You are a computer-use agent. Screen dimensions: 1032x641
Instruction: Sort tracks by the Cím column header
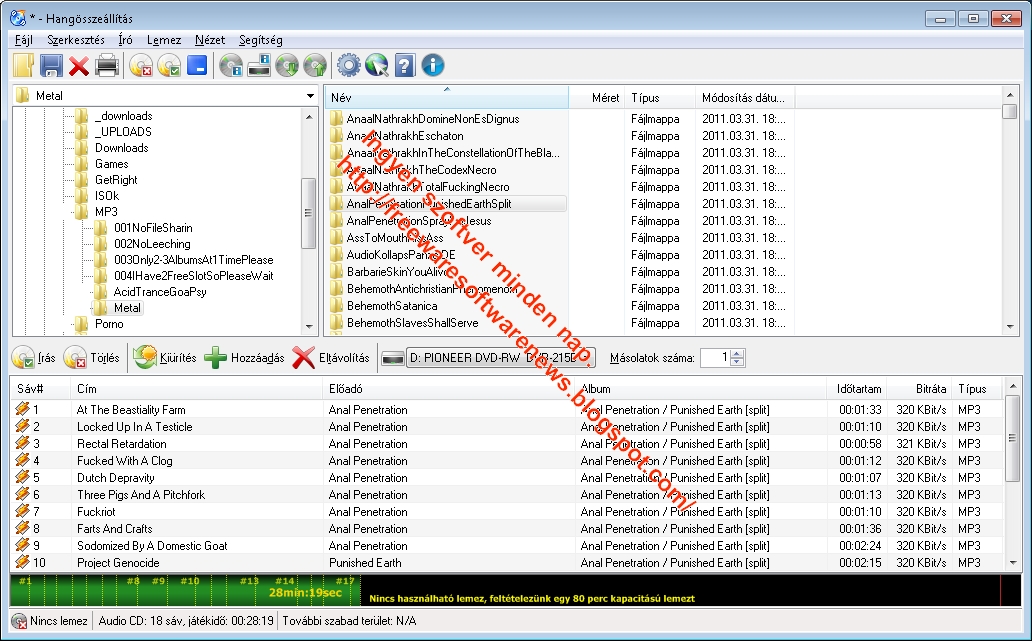pyautogui.click(x=197, y=389)
